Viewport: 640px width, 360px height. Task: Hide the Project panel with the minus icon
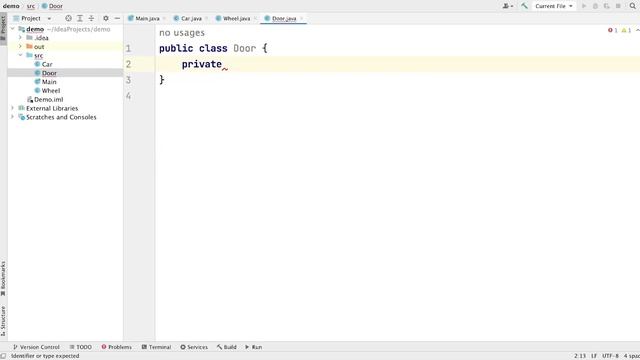click(117, 18)
